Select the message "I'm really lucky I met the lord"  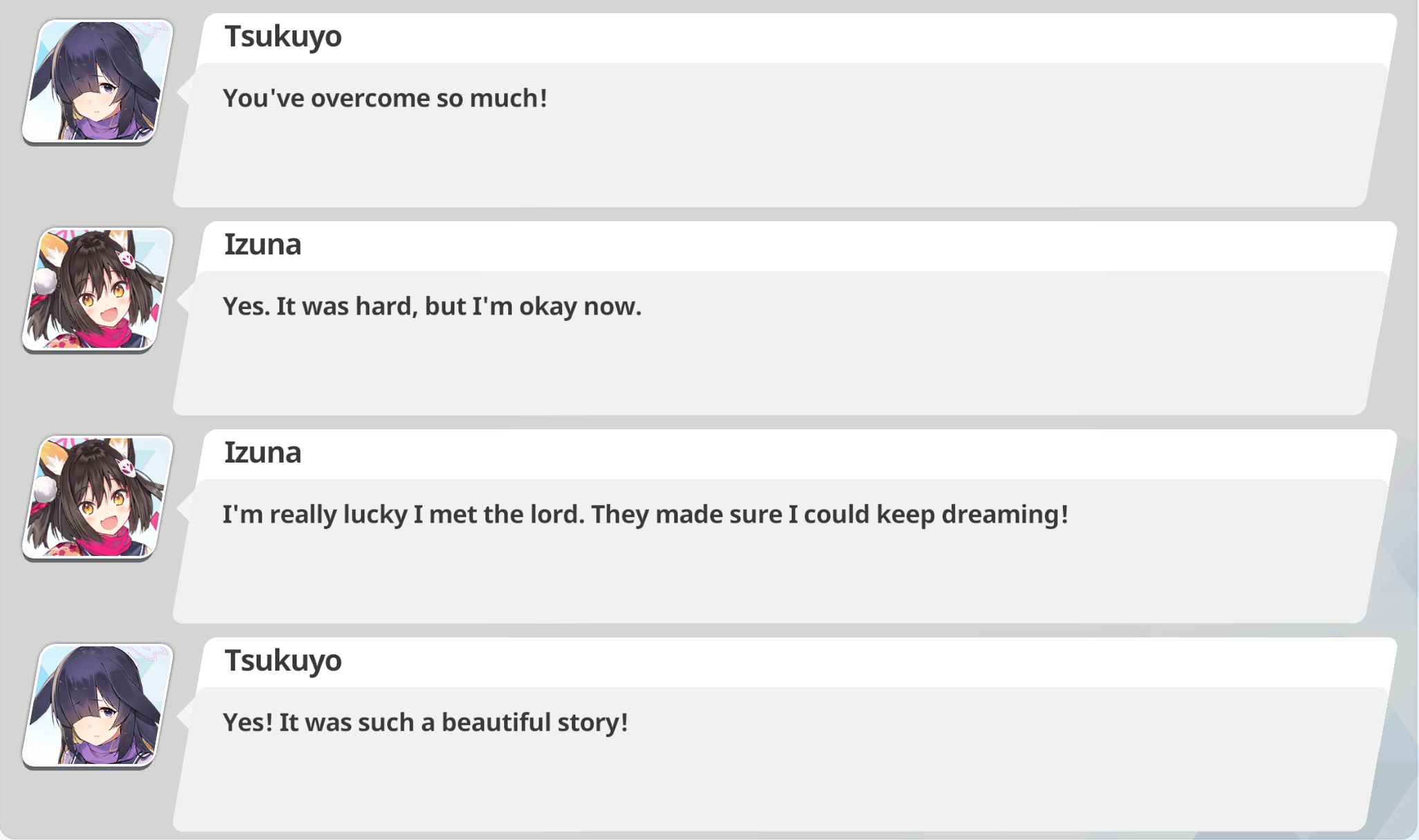pos(645,514)
